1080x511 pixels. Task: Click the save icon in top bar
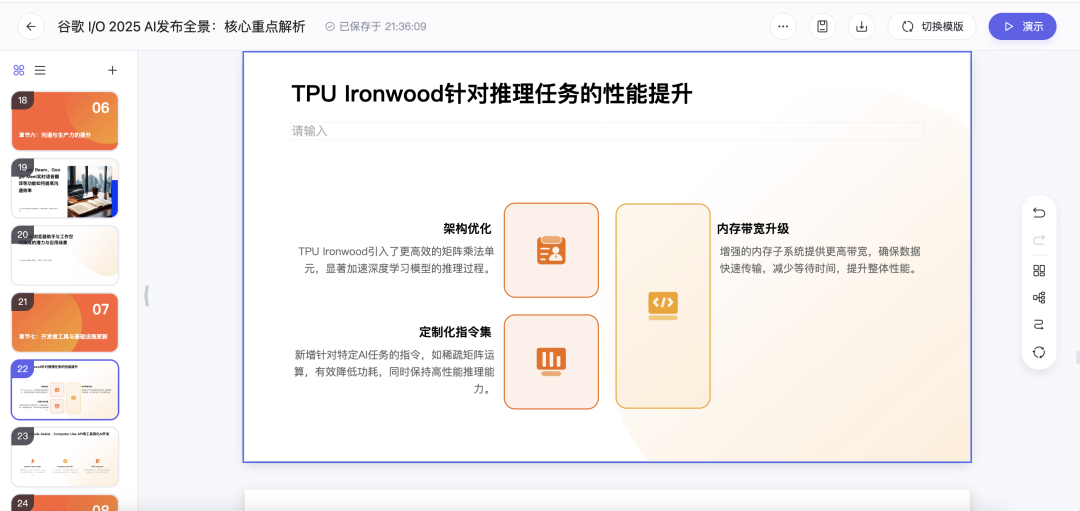(822, 27)
